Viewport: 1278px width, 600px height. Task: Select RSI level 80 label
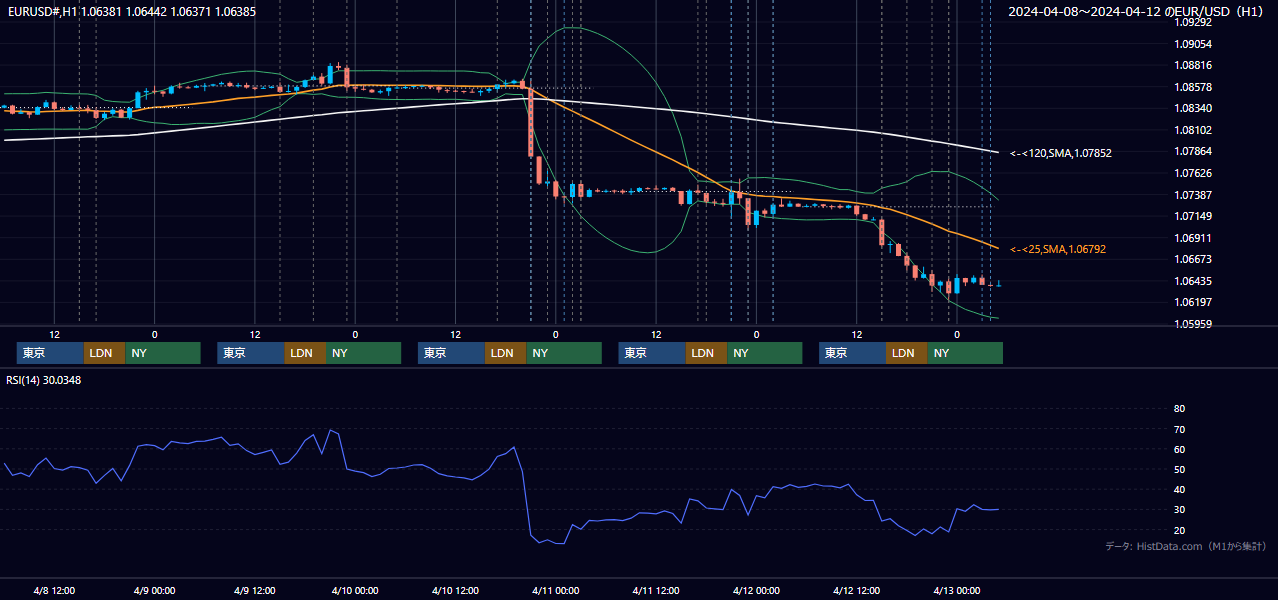[x=1179, y=409]
